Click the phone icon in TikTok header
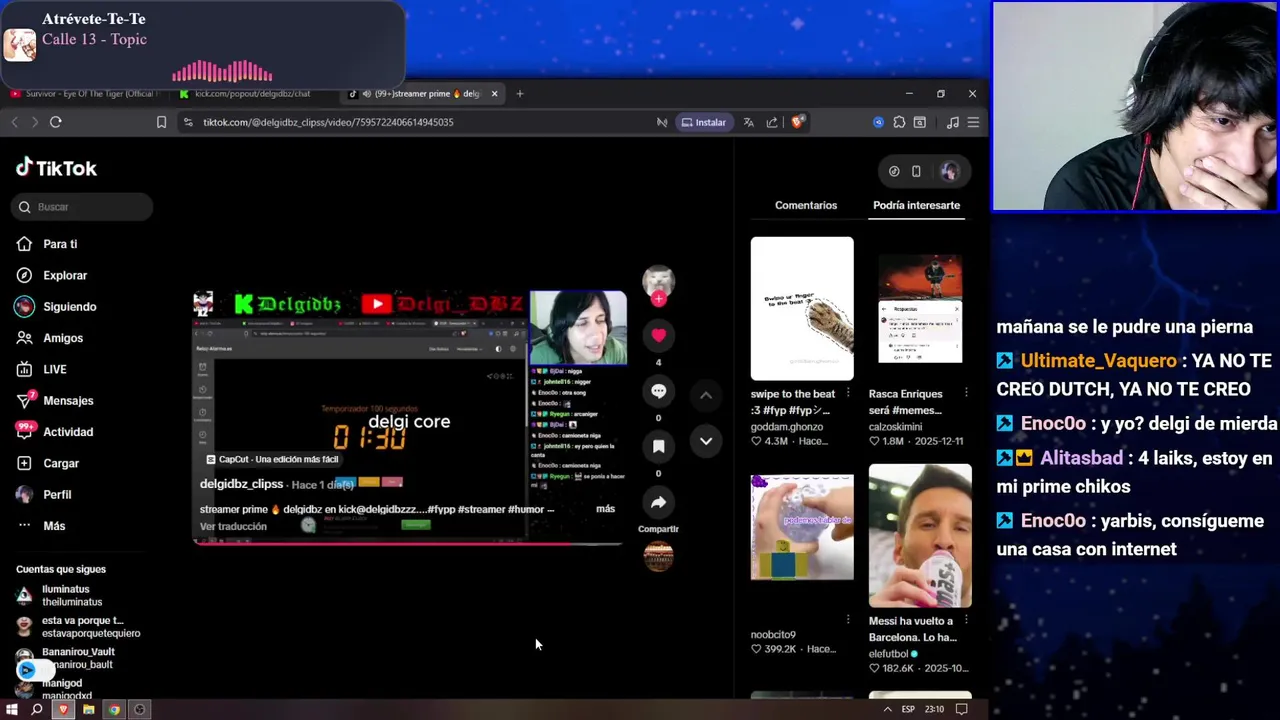Viewport: 1280px width, 720px height. 916,171
